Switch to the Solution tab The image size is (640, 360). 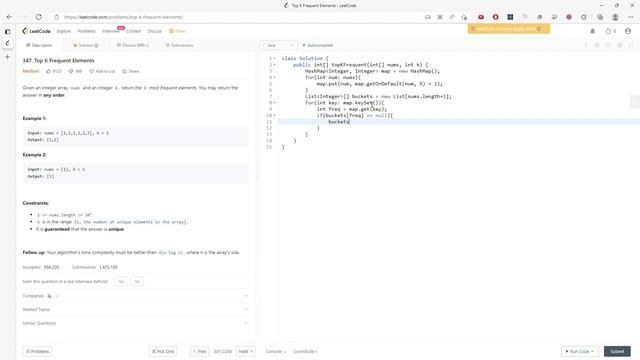pos(86,45)
